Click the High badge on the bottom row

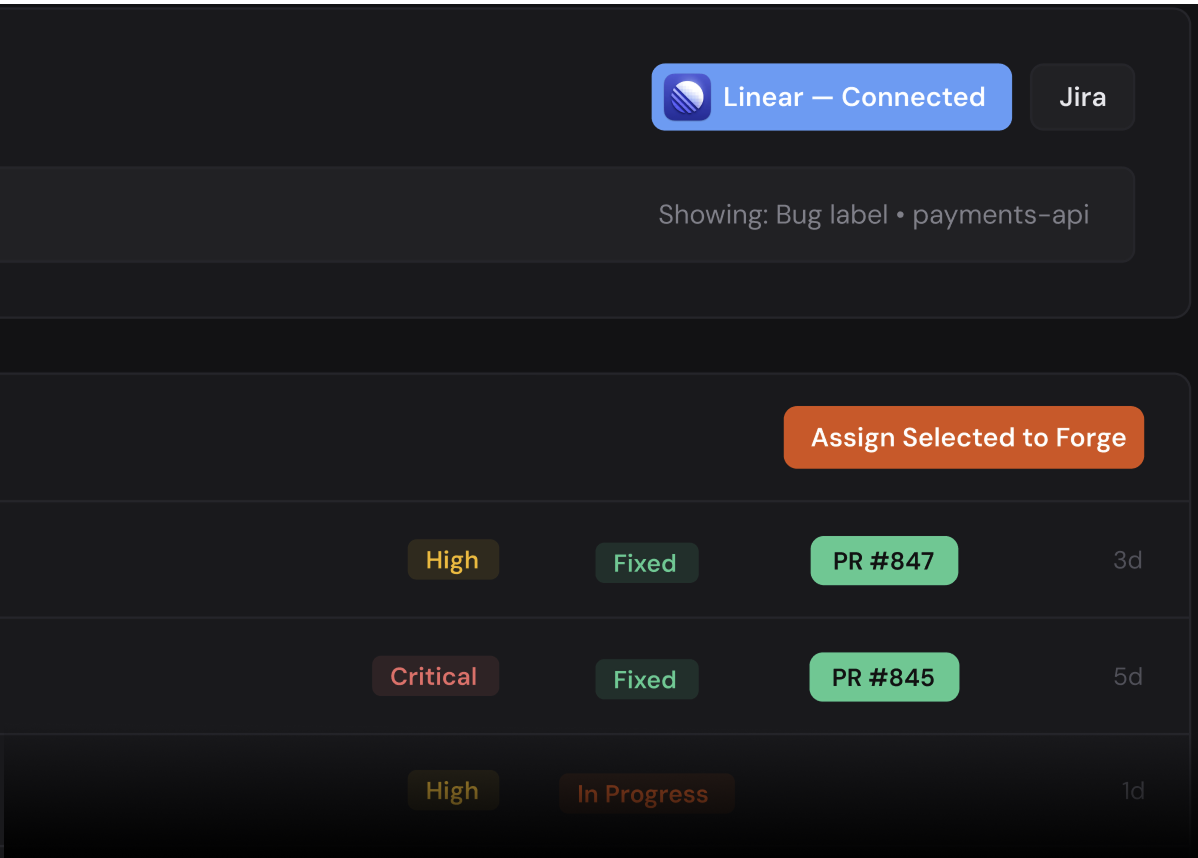(x=453, y=790)
